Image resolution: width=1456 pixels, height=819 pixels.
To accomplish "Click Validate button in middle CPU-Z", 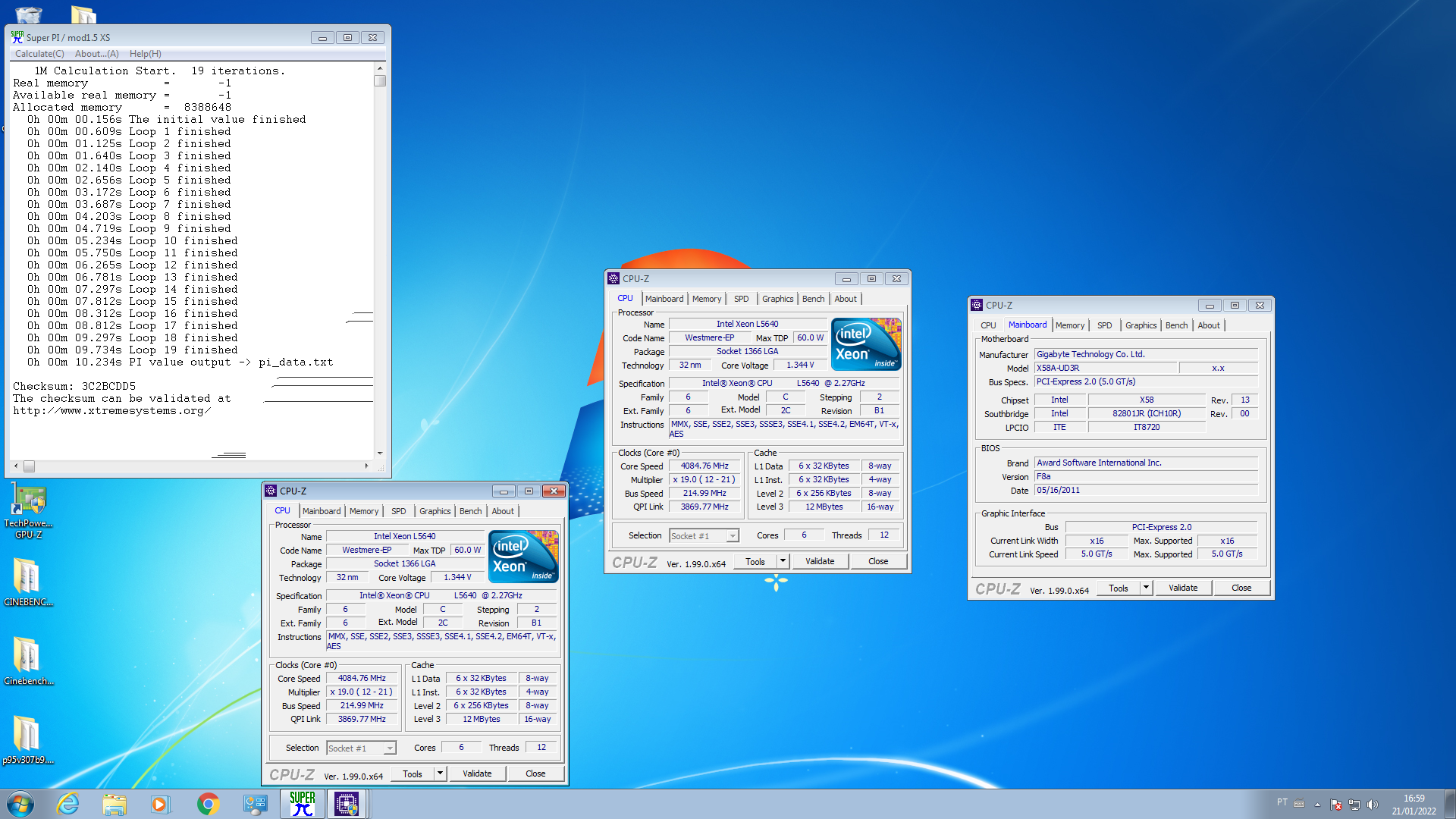I will [820, 561].
